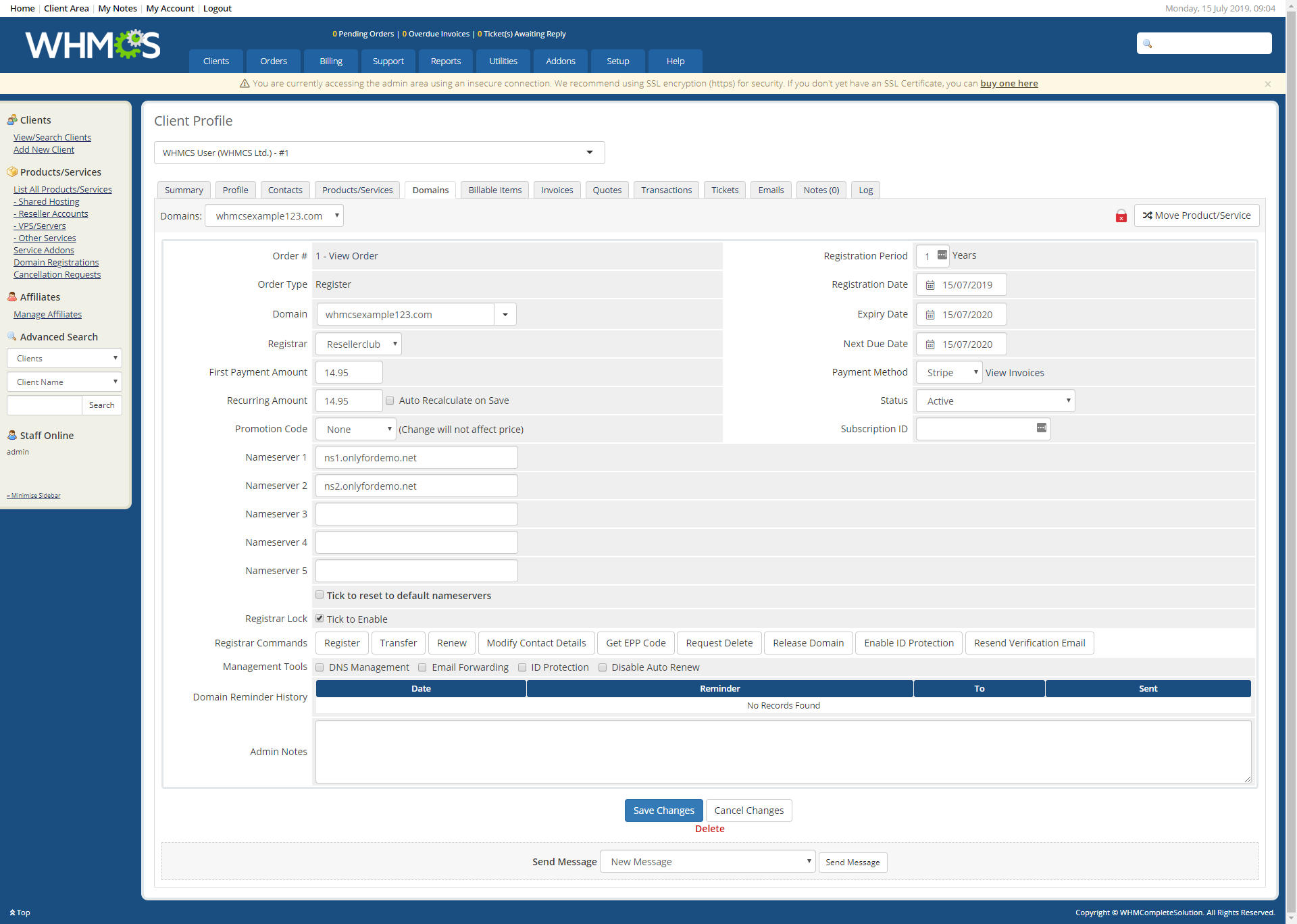
Task: Dismiss the insecure connection warning
Action: [1268, 84]
